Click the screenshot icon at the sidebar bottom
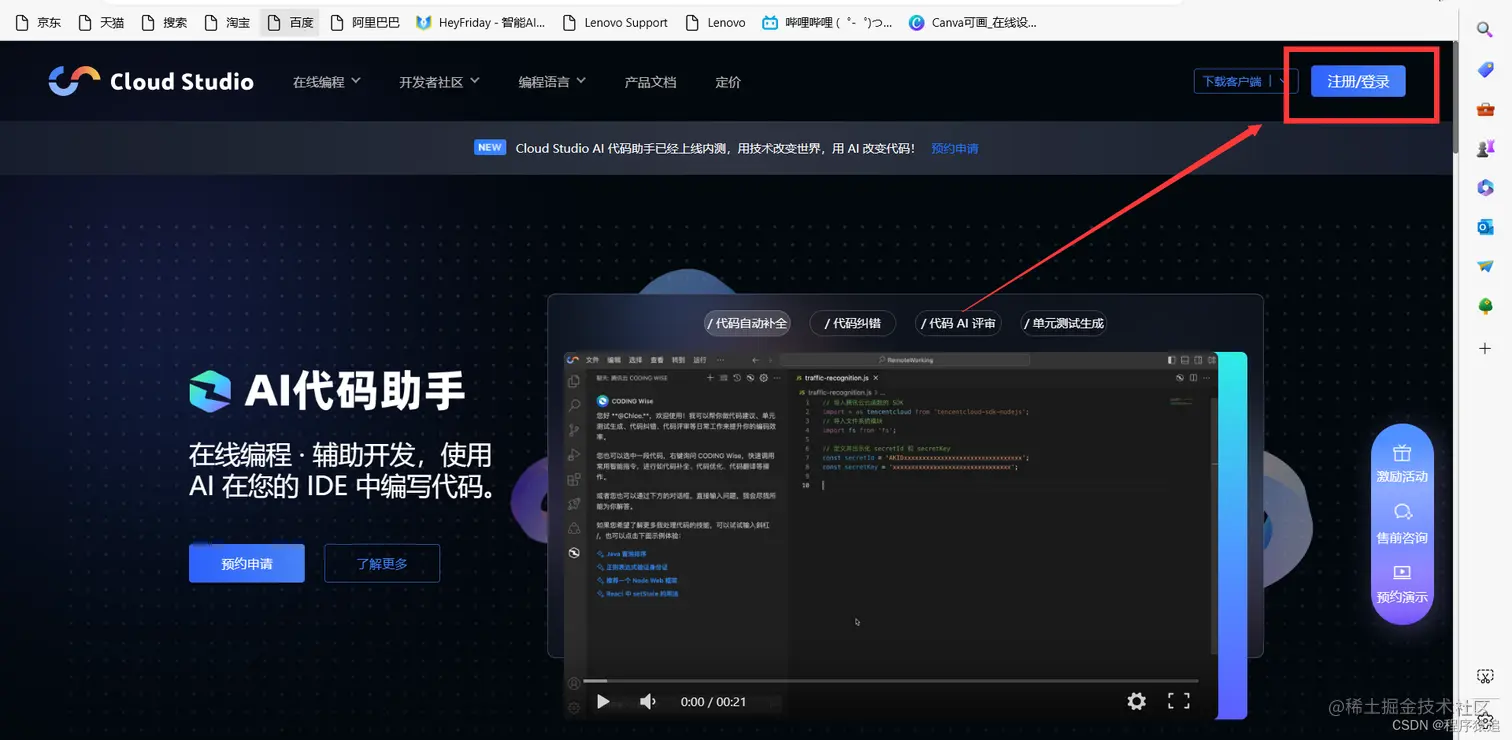 [x=1485, y=677]
